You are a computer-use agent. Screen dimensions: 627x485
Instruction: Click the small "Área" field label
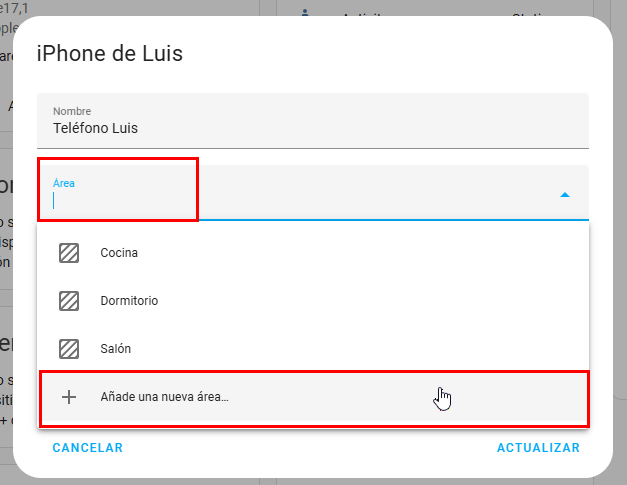point(64,183)
